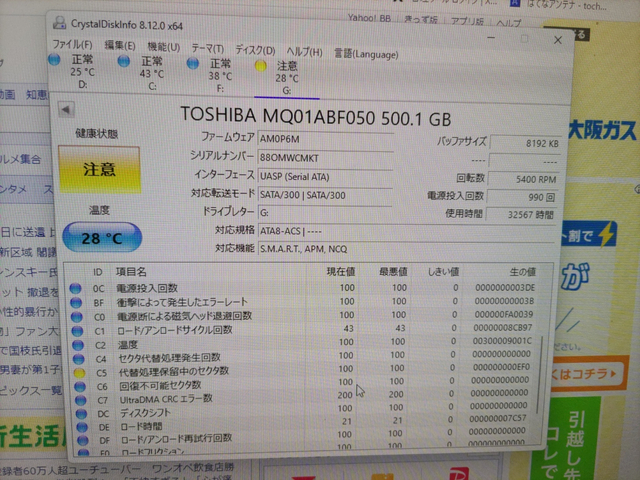Click the blue status icon for row BF
Image resolution: width=640 pixels, height=480 pixels.
[76, 302]
